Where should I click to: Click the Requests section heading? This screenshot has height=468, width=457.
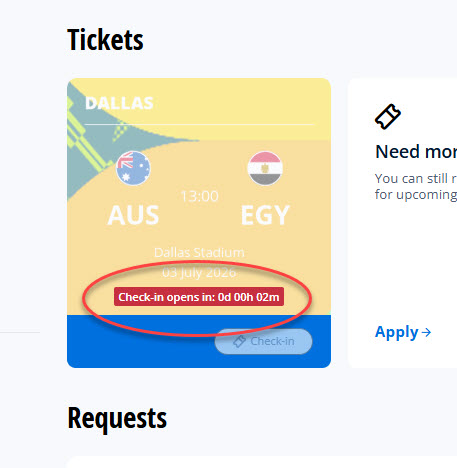pyautogui.click(x=117, y=418)
